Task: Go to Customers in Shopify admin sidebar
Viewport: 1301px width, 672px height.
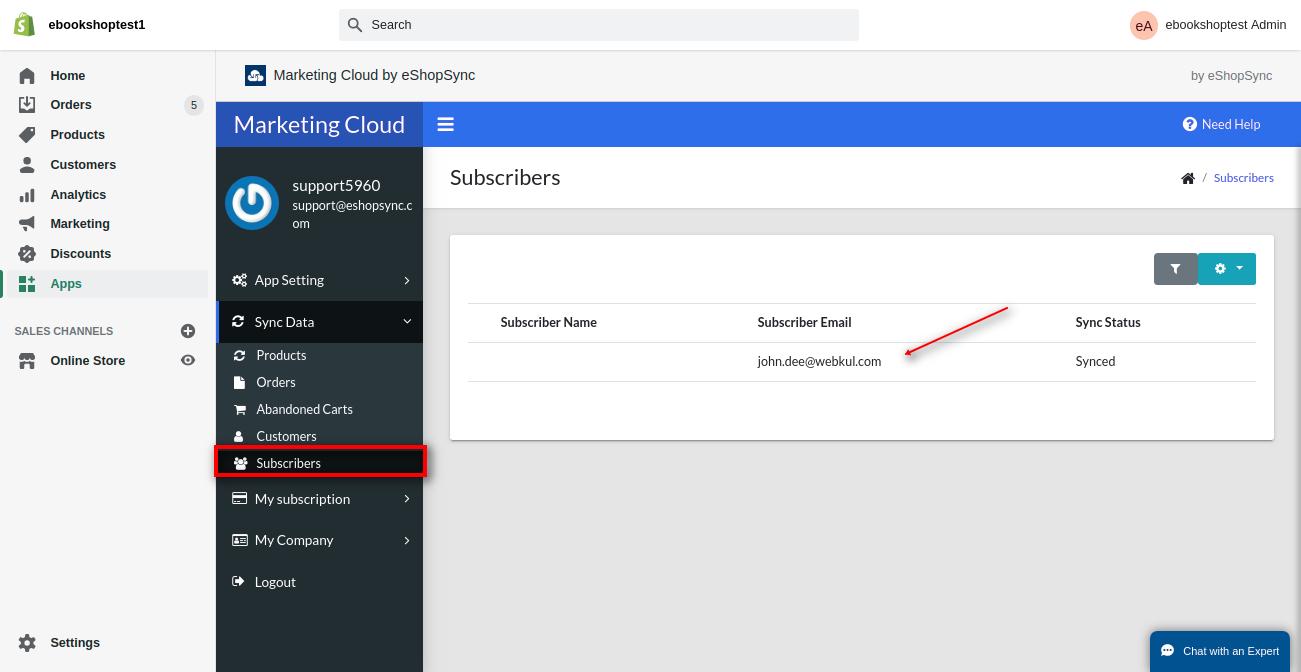Action: 83,165
